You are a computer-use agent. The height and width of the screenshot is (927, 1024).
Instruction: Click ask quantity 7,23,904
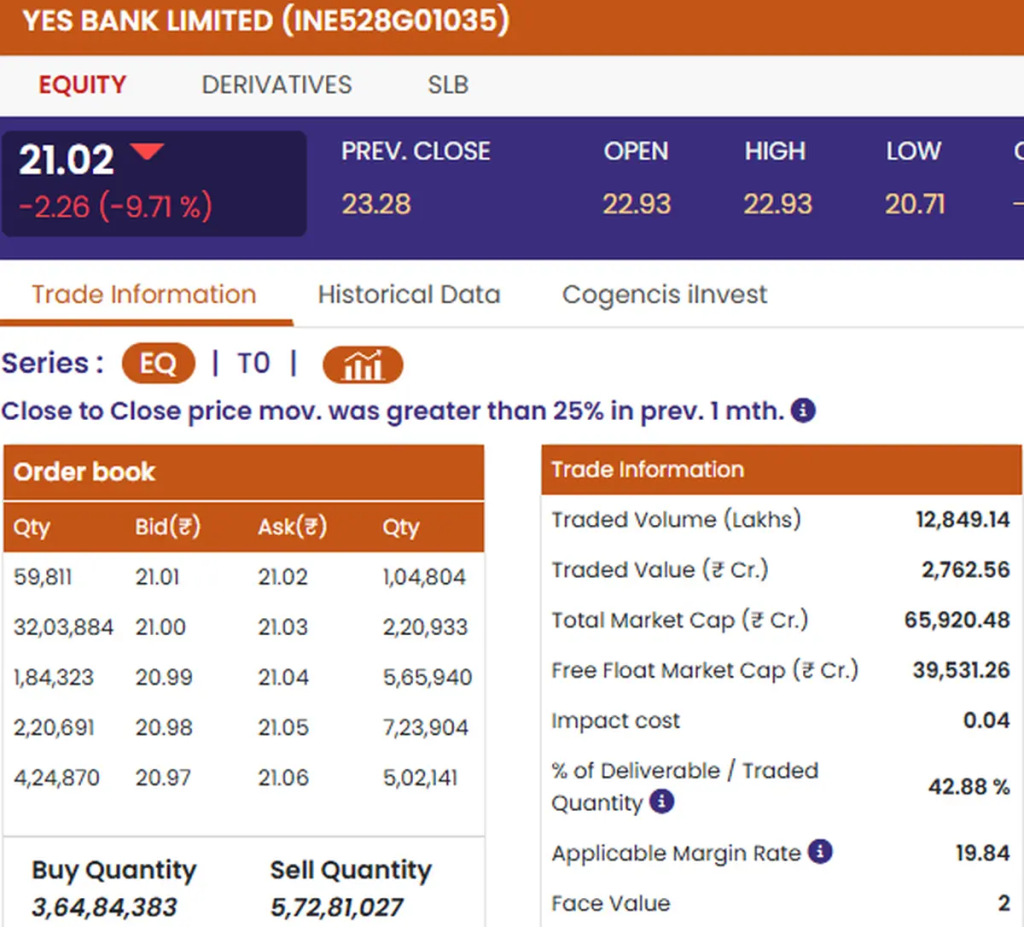(x=425, y=728)
